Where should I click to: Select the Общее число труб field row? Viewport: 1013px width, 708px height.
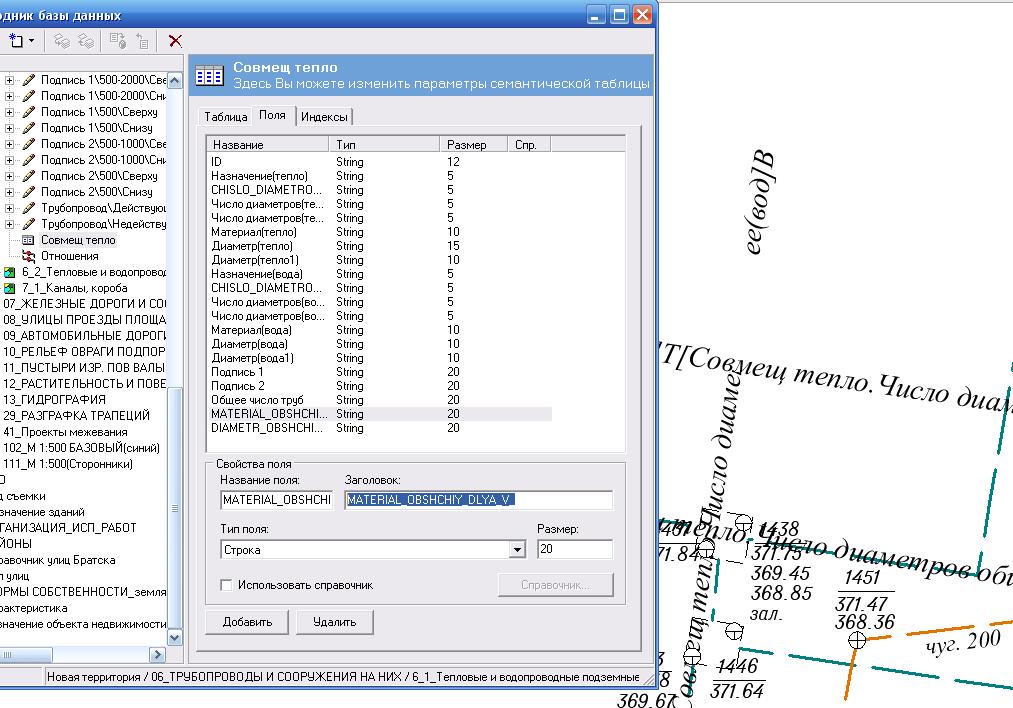click(381, 400)
